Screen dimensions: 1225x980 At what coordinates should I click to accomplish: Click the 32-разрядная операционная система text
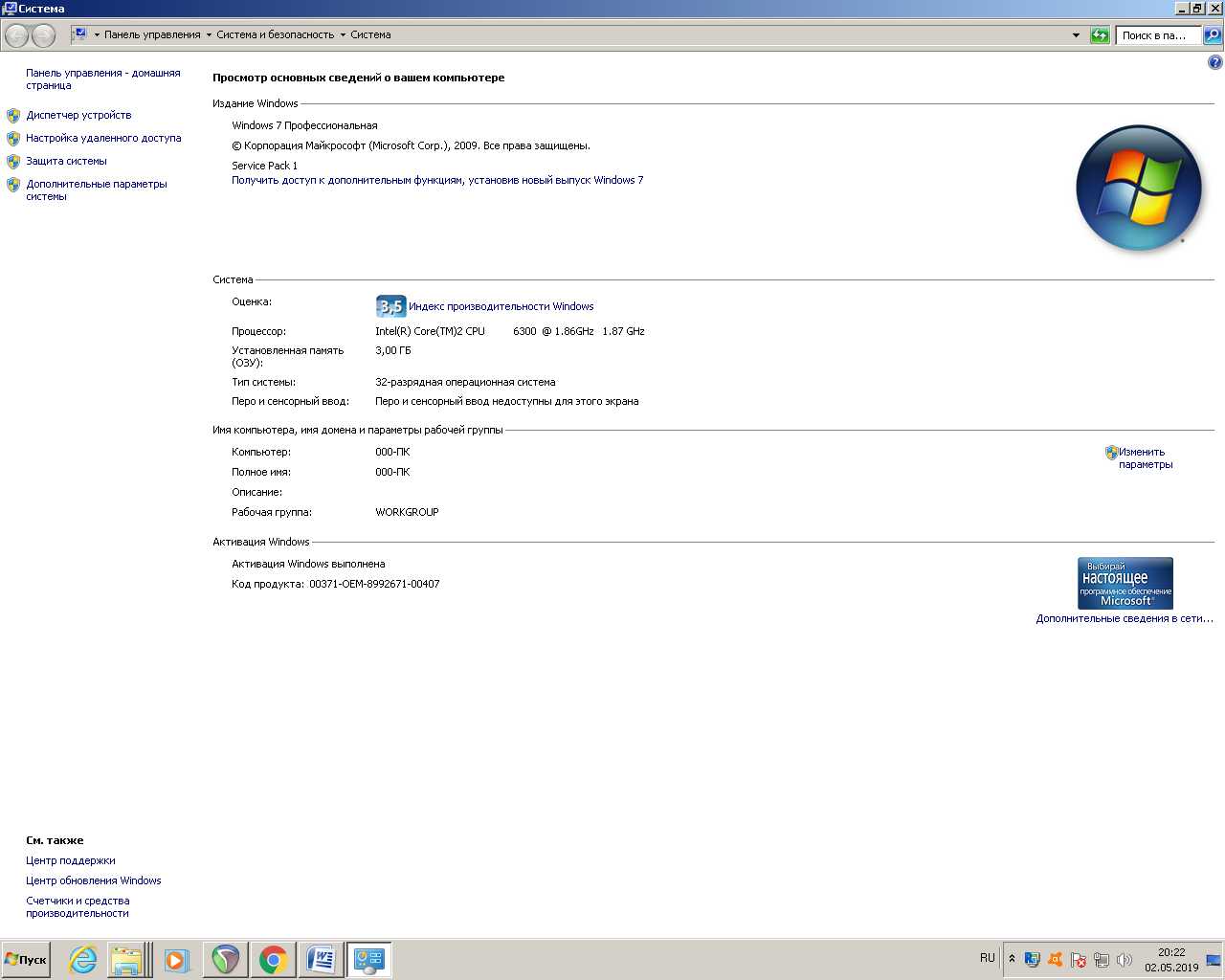[465, 383]
